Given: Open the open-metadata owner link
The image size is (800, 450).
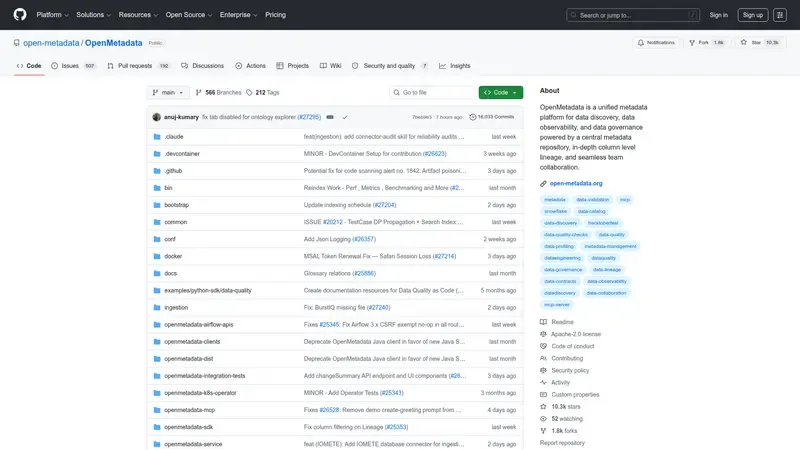Looking at the screenshot, I should [x=51, y=43].
